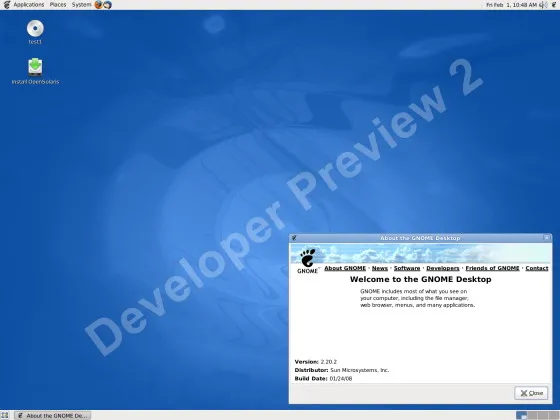560x420 pixels.
Task: Follow the Contact link
Action: [537, 268]
